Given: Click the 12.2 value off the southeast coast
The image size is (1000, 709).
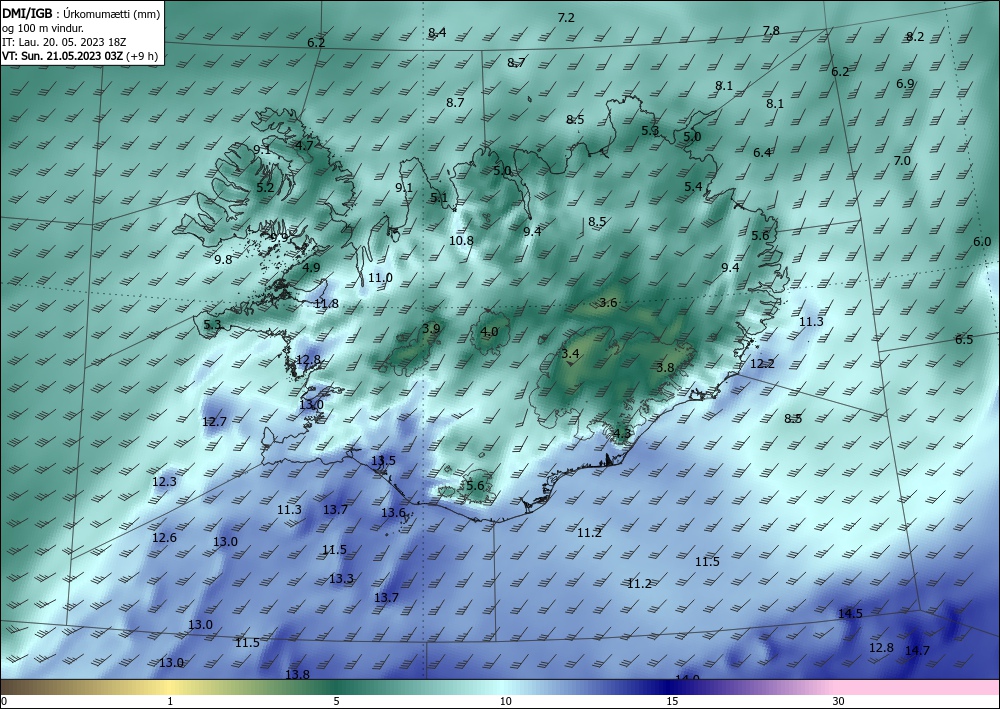Looking at the screenshot, I should pos(762,364).
